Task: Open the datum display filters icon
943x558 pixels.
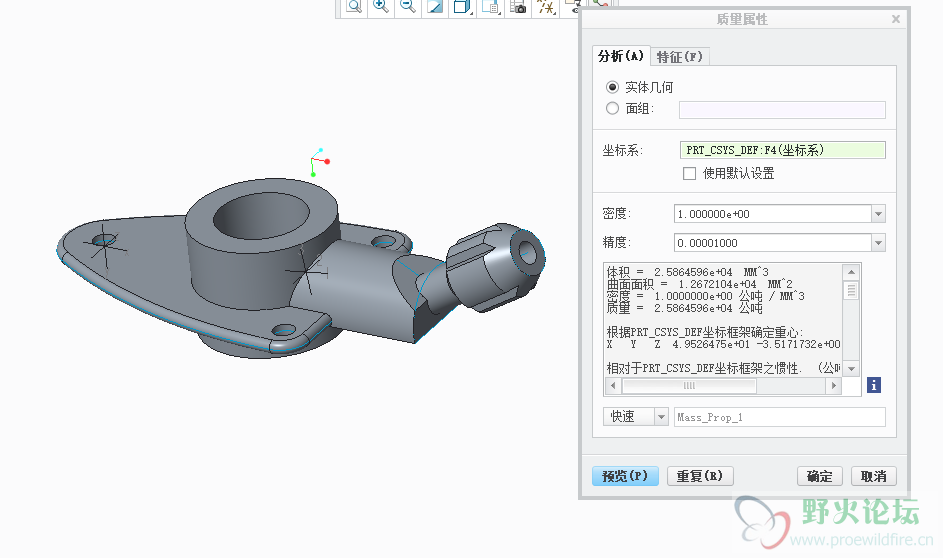Action: (545, 7)
